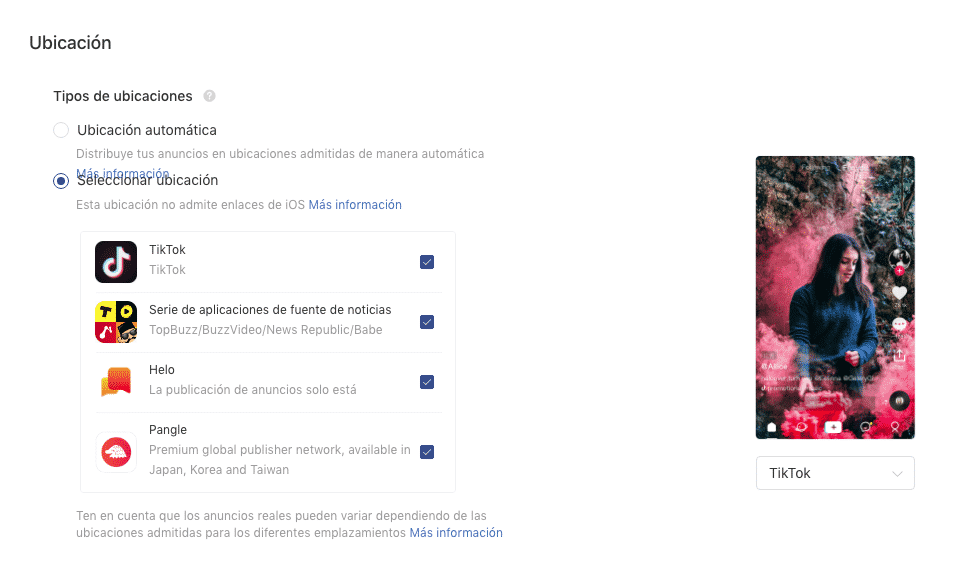Open the TikTok preview placement dropdown

pyautogui.click(x=835, y=473)
